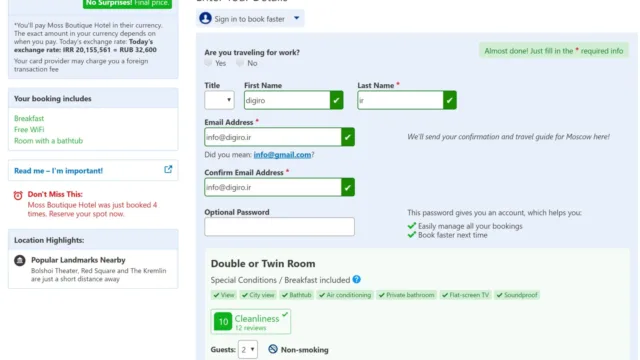Click the green checkmark beside First Name

(x=336, y=100)
